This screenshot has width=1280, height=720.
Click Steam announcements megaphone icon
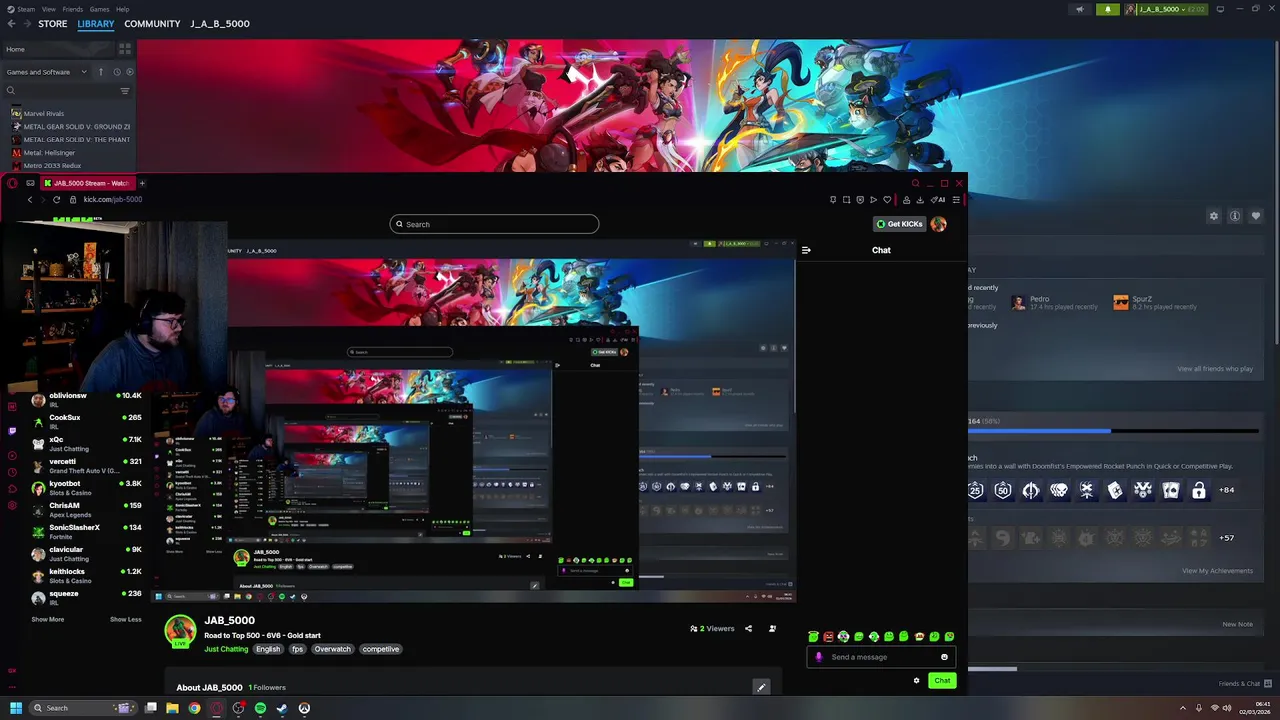click(x=1079, y=9)
